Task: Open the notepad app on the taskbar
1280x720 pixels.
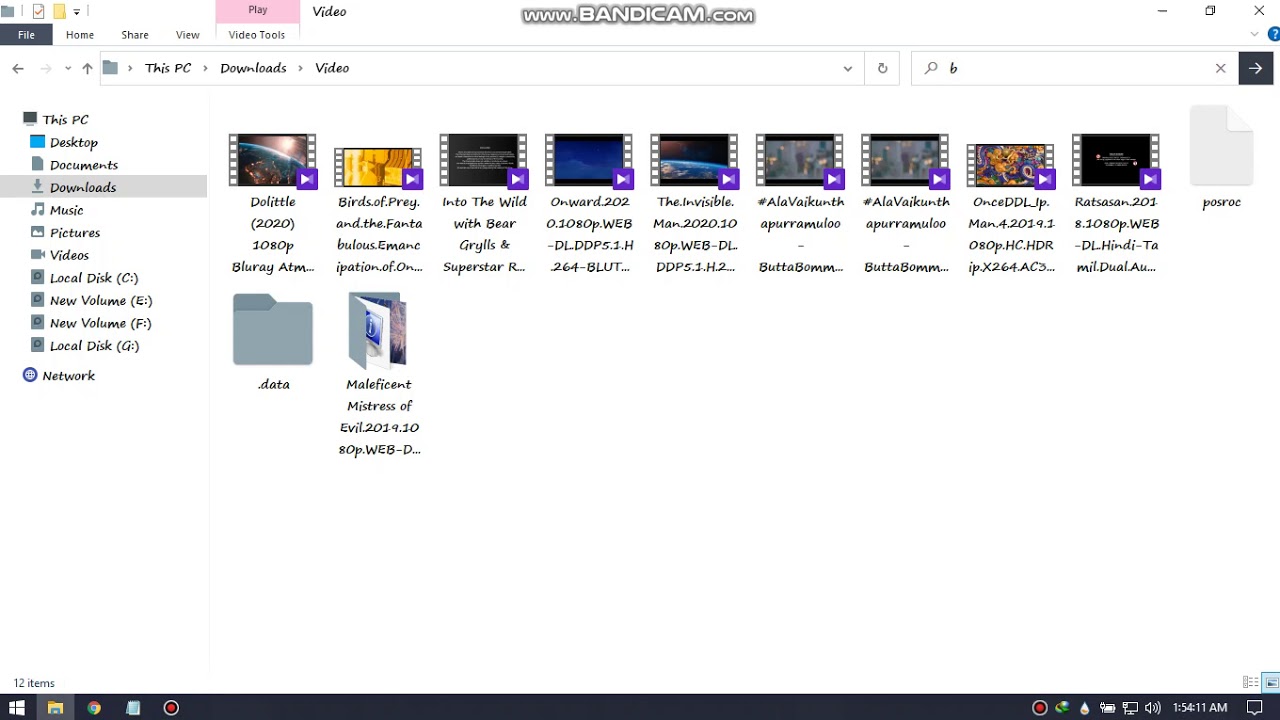Action: pos(133,708)
